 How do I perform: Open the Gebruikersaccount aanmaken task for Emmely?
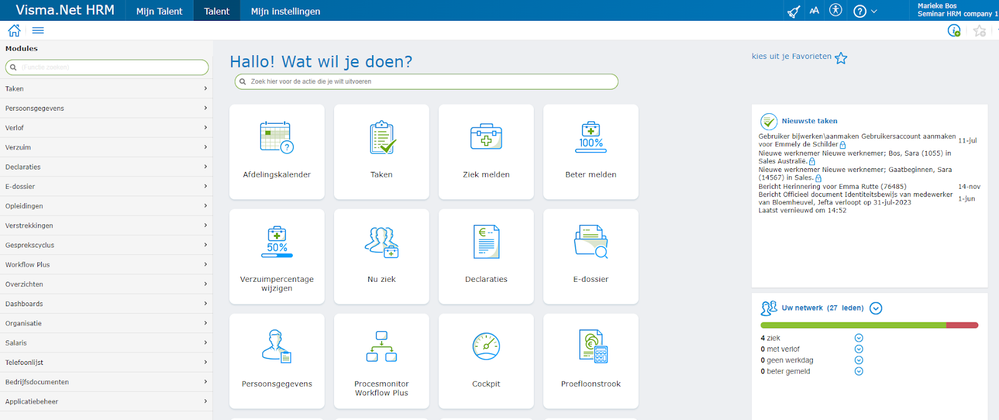[858, 141]
